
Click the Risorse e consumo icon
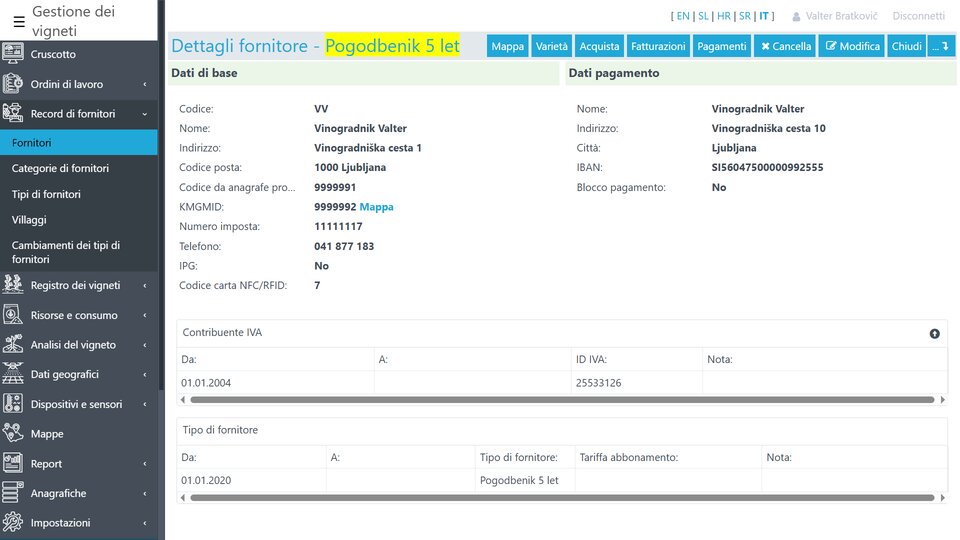(13, 315)
